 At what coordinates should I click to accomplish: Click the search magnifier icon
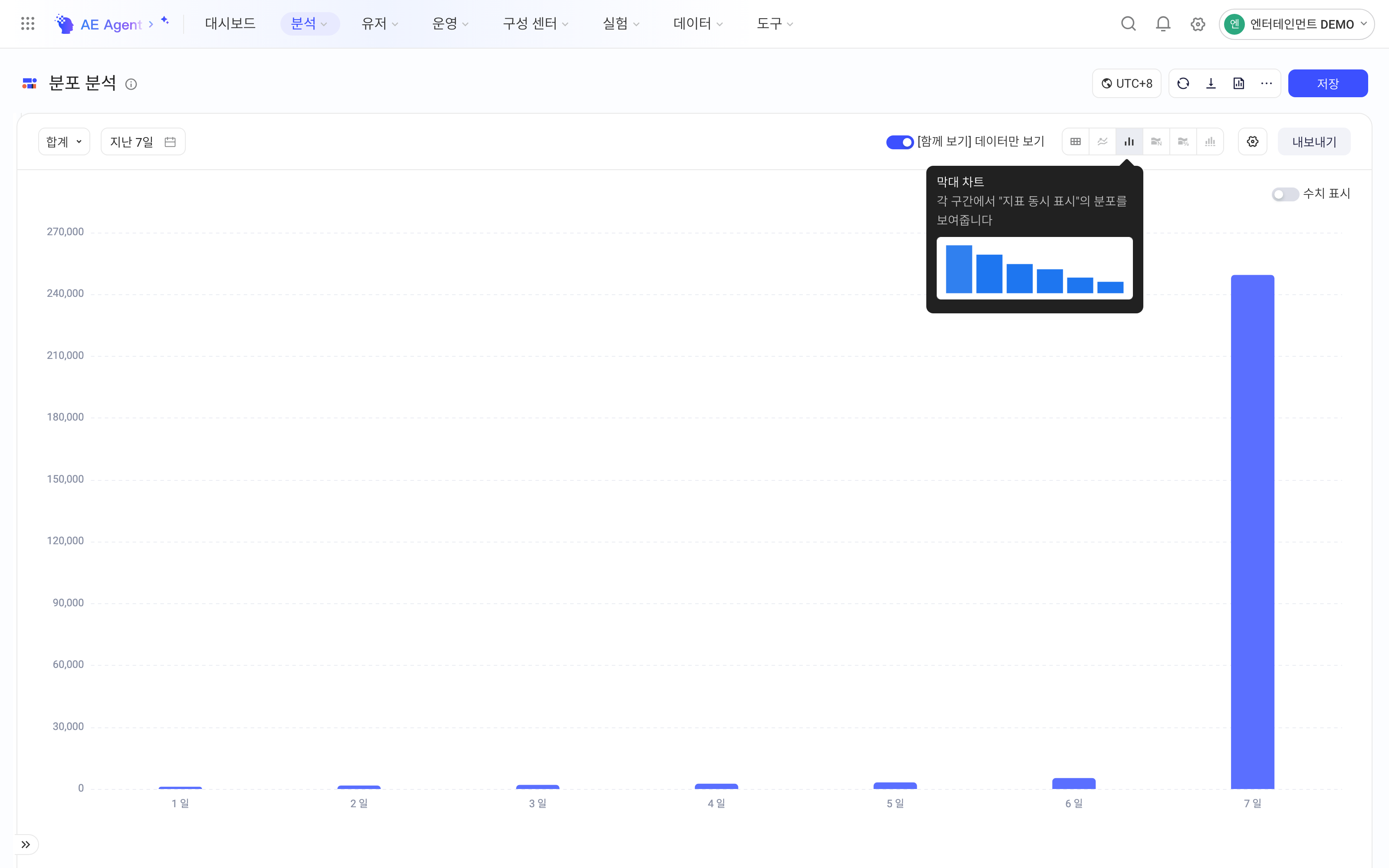pos(1129,23)
